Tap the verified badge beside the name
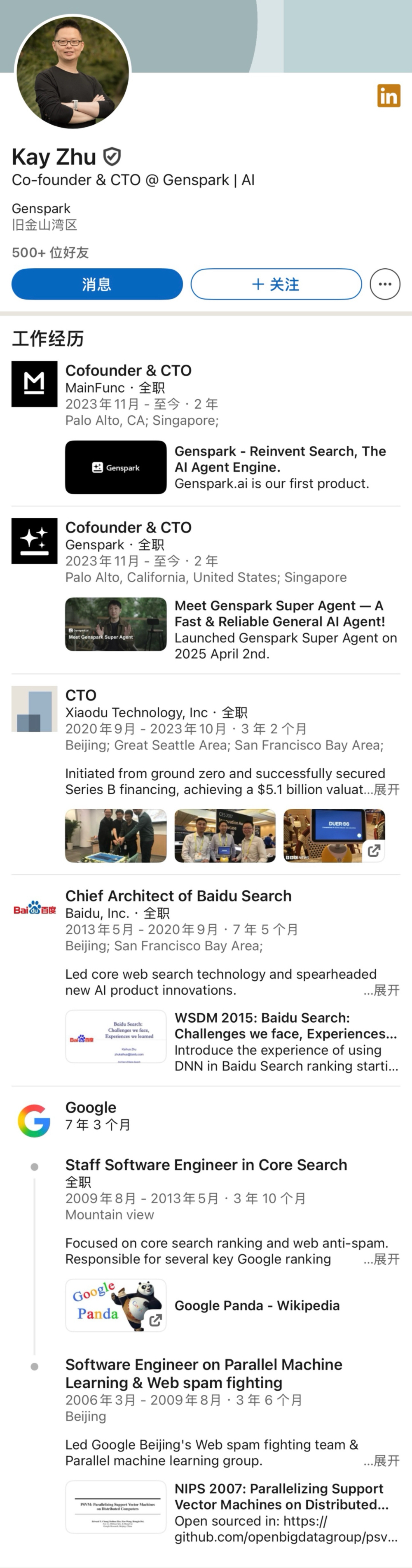 pos(112,157)
